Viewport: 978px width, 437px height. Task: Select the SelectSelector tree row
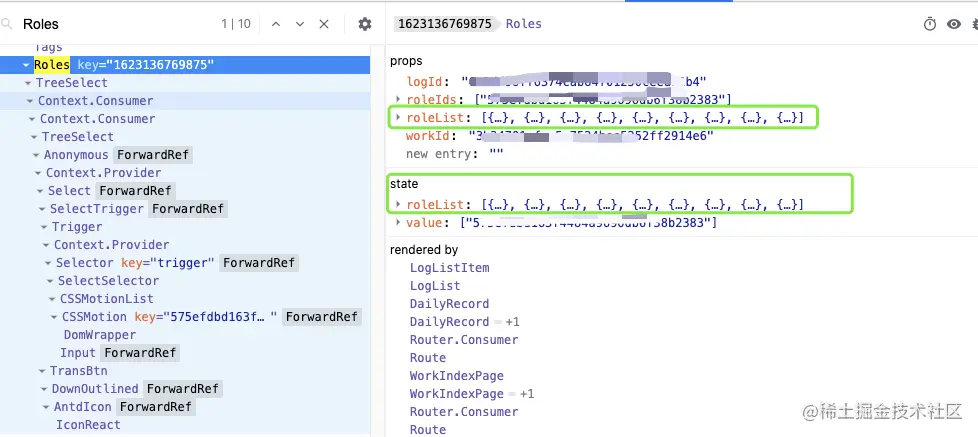coord(185,281)
